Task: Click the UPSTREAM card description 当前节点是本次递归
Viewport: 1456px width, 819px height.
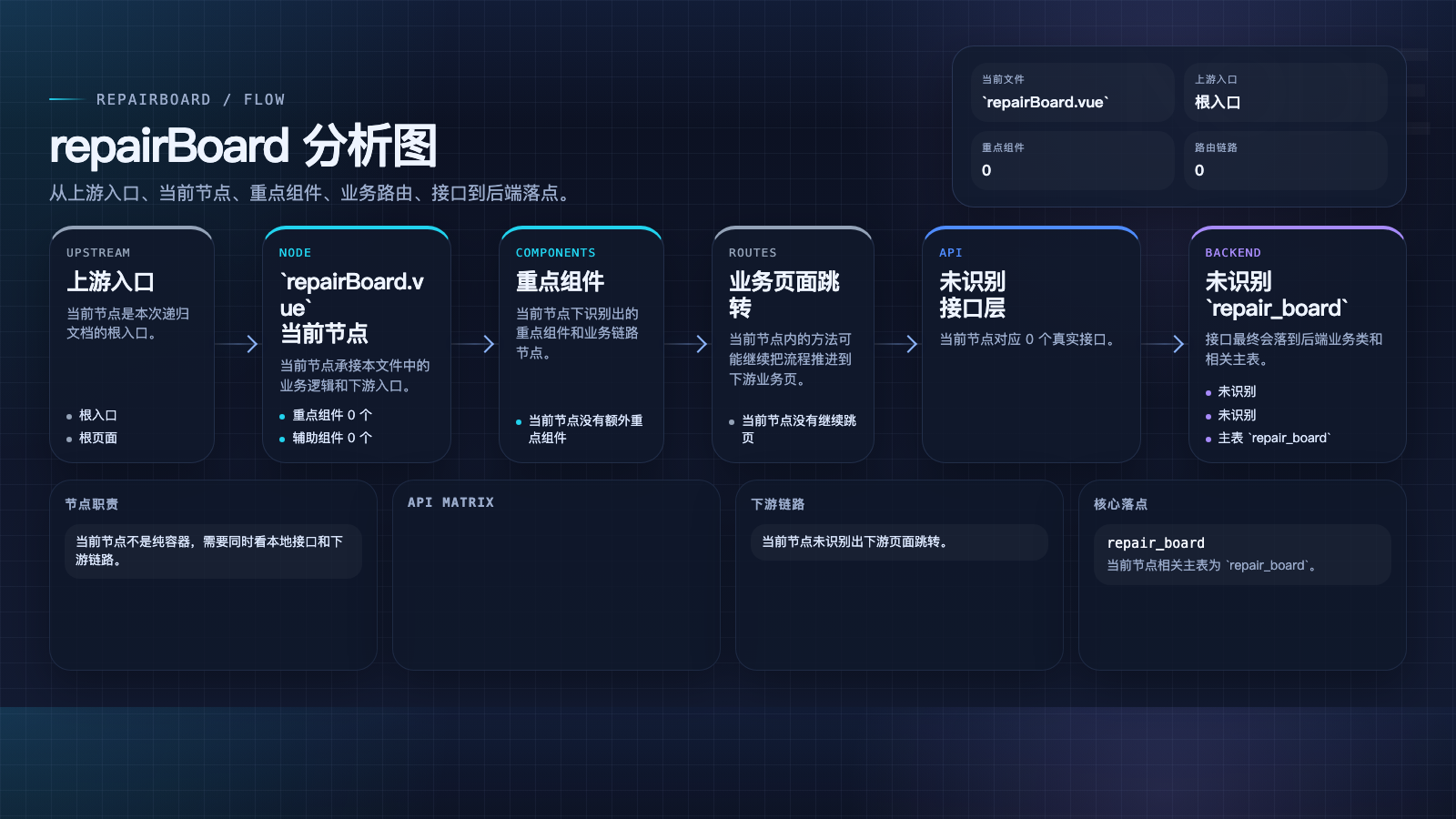Action: point(127,323)
